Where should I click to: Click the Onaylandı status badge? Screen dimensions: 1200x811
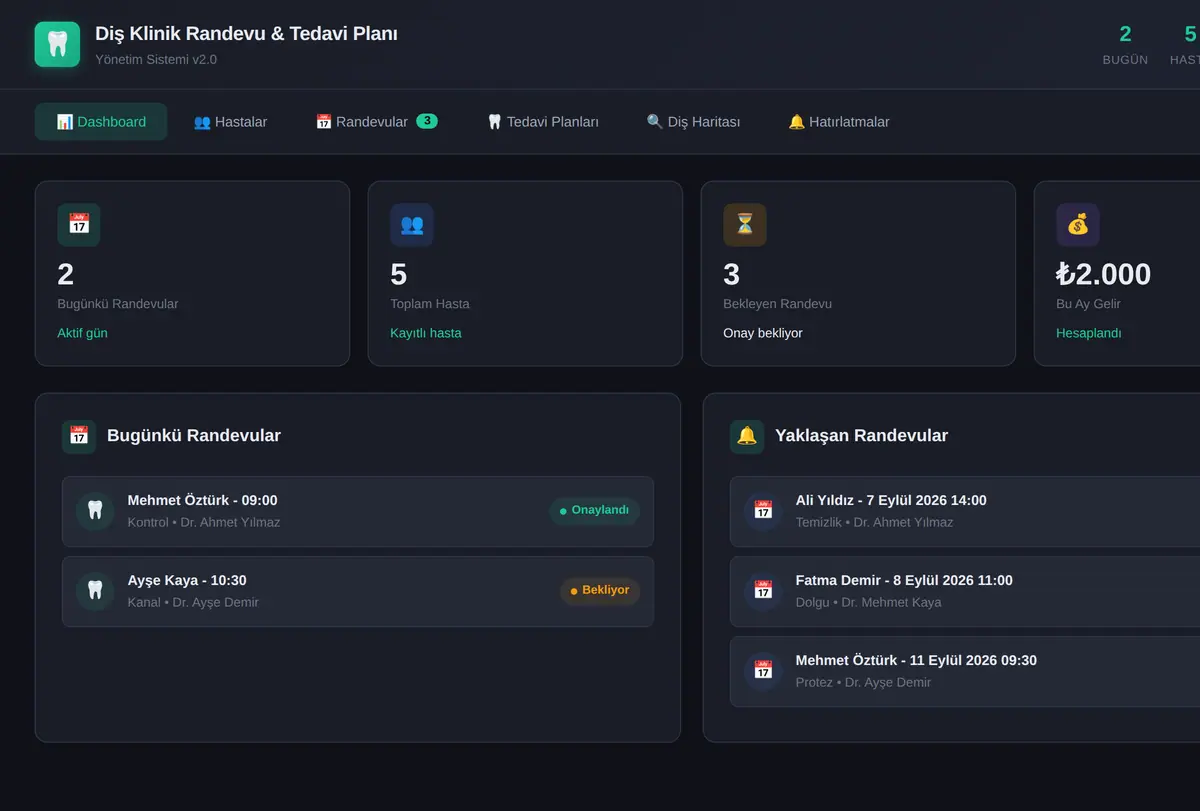point(595,511)
